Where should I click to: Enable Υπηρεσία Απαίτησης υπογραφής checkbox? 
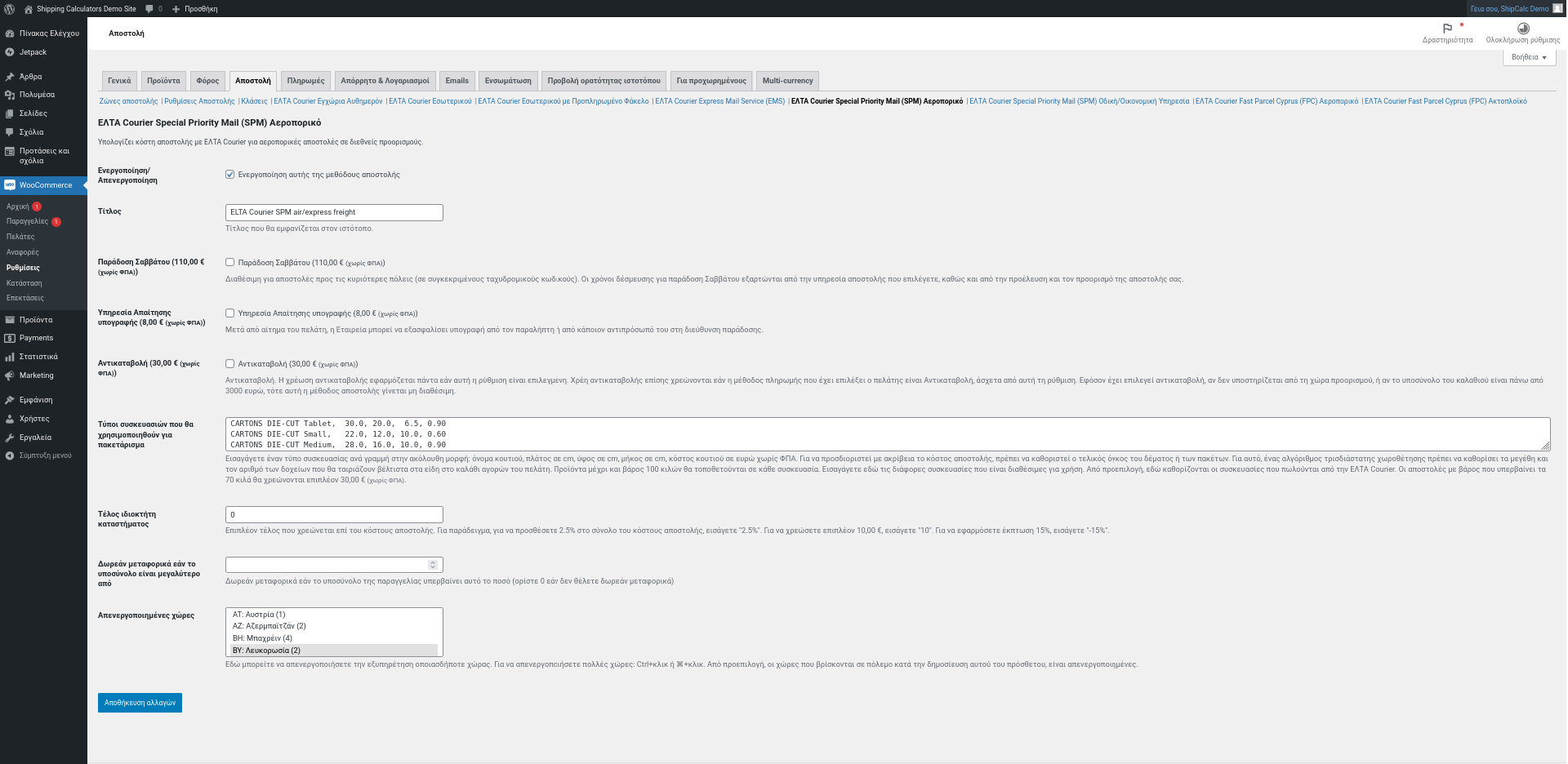[230, 313]
